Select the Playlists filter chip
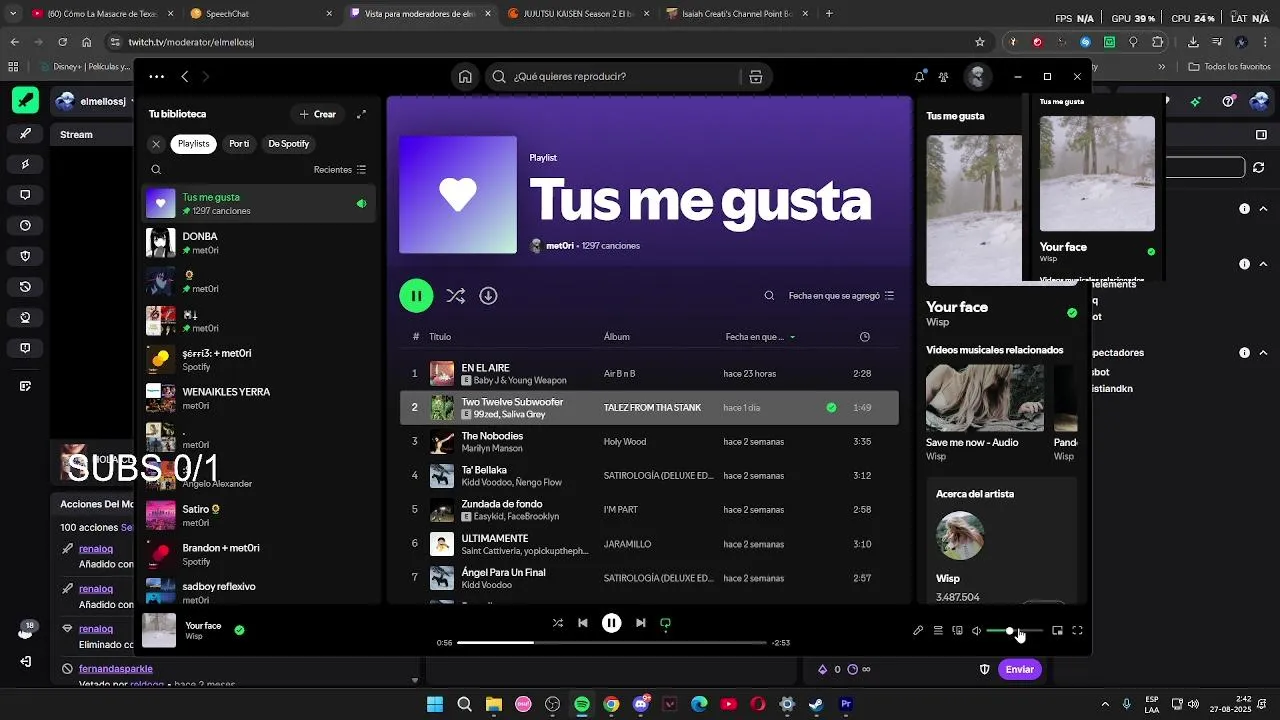1280x720 pixels. tap(194, 144)
